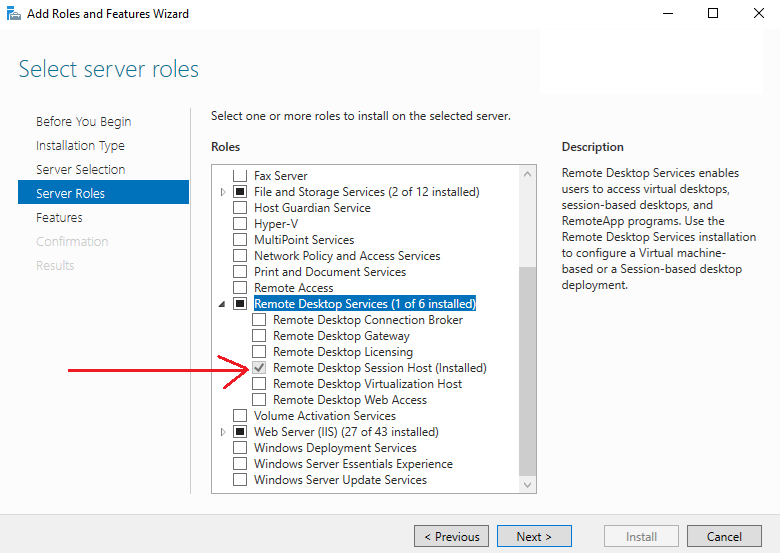The height and width of the screenshot is (553, 780).
Task: Tick the Remote Desktop Licensing checkbox
Action: point(259,352)
